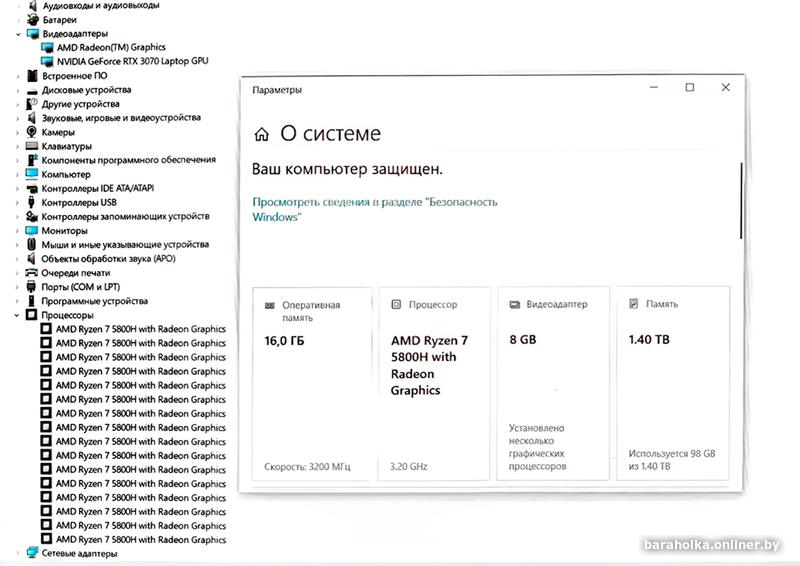Expand the Клавиатуры node
The image size is (800, 566).
tap(17, 146)
